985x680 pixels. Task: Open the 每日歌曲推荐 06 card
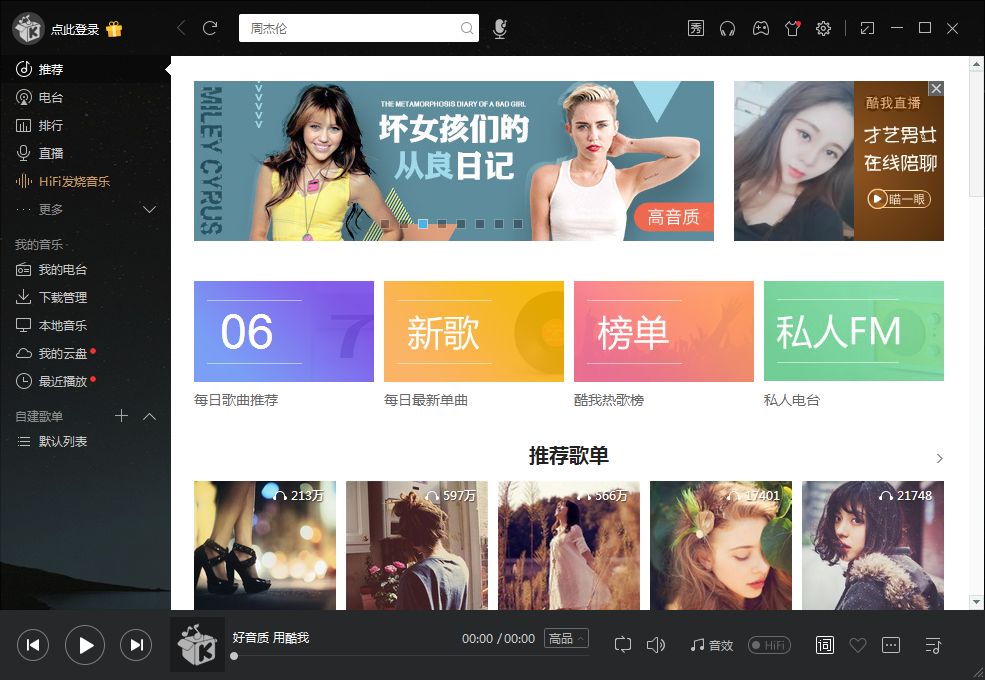(x=284, y=331)
